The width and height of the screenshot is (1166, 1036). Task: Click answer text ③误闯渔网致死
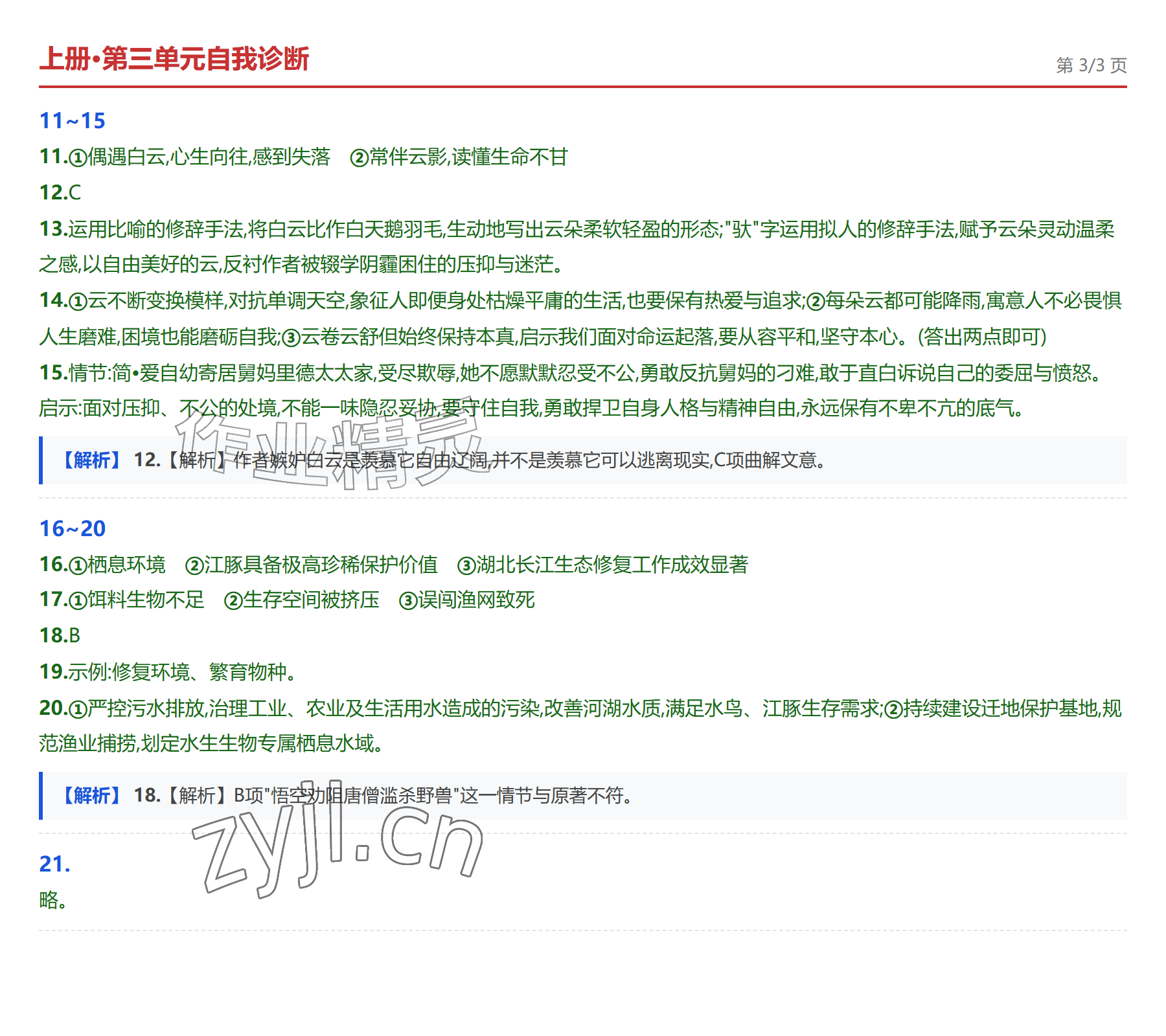click(x=467, y=600)
